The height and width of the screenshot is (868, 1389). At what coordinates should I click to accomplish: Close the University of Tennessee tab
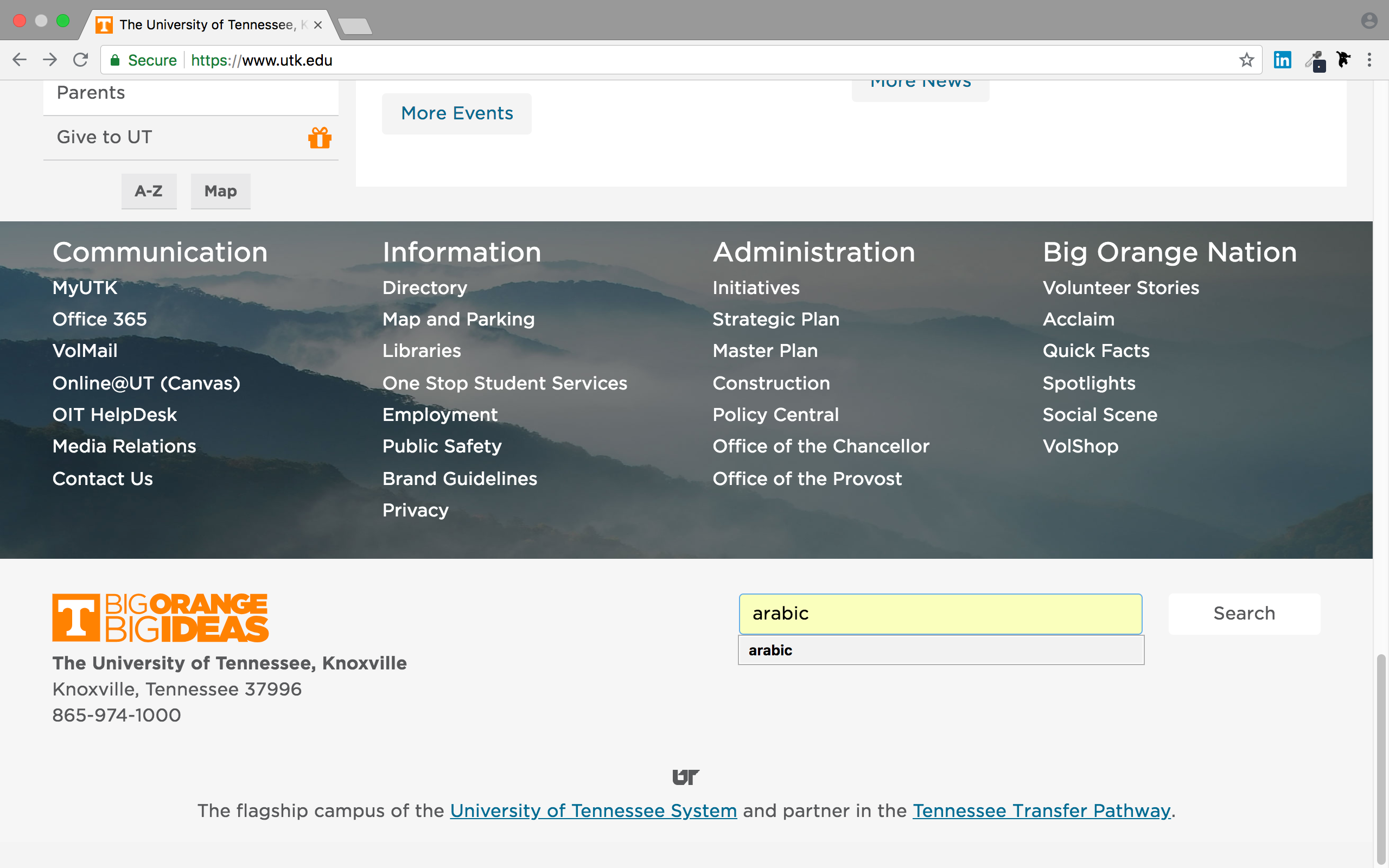pos(318,25)
